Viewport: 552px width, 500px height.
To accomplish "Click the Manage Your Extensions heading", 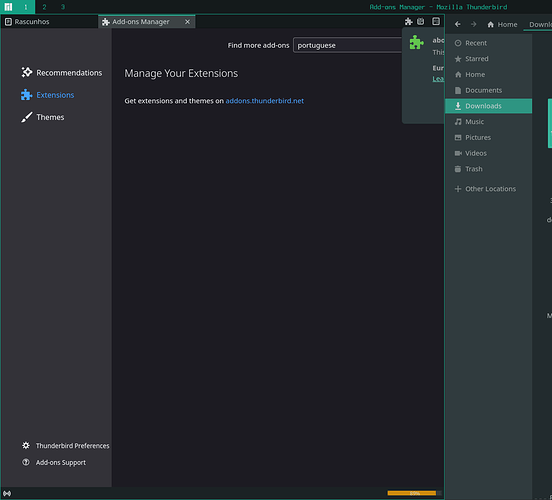I will click(181, 73).
